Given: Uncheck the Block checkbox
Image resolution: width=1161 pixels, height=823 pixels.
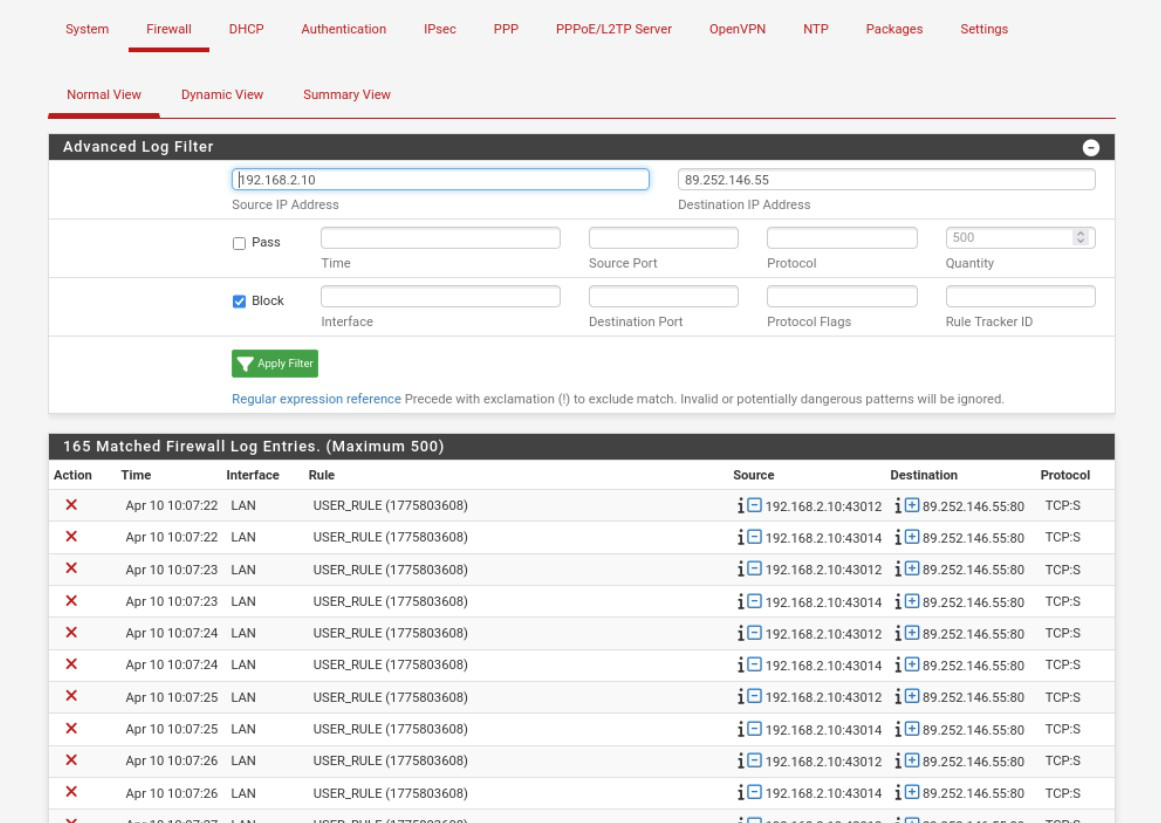Looking at the screenshot, I should [x=239, y=301].
